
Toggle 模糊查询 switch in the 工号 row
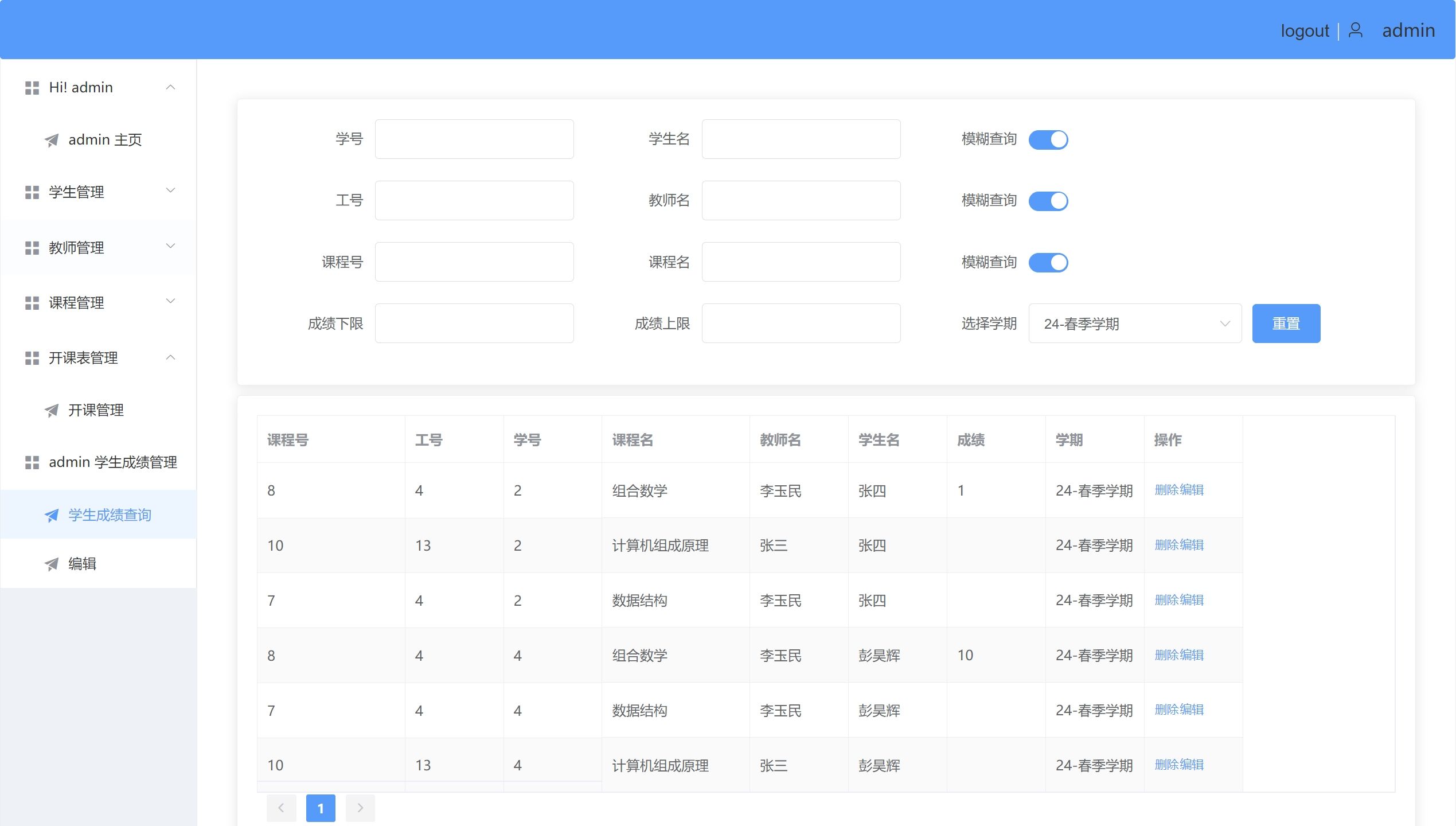click(1048, 201)
